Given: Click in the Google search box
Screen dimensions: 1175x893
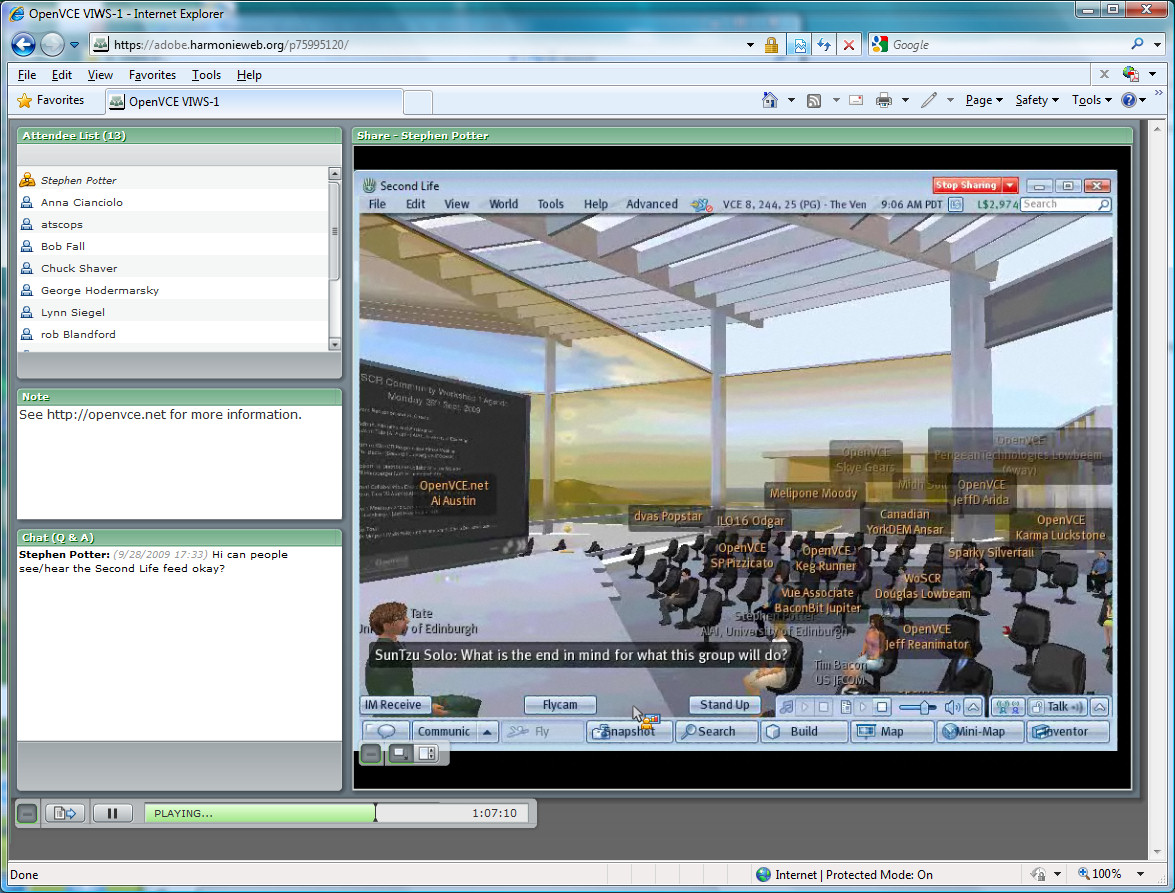Looking at the screenshot, I should pyautogui.click(x=1009, y=45).
